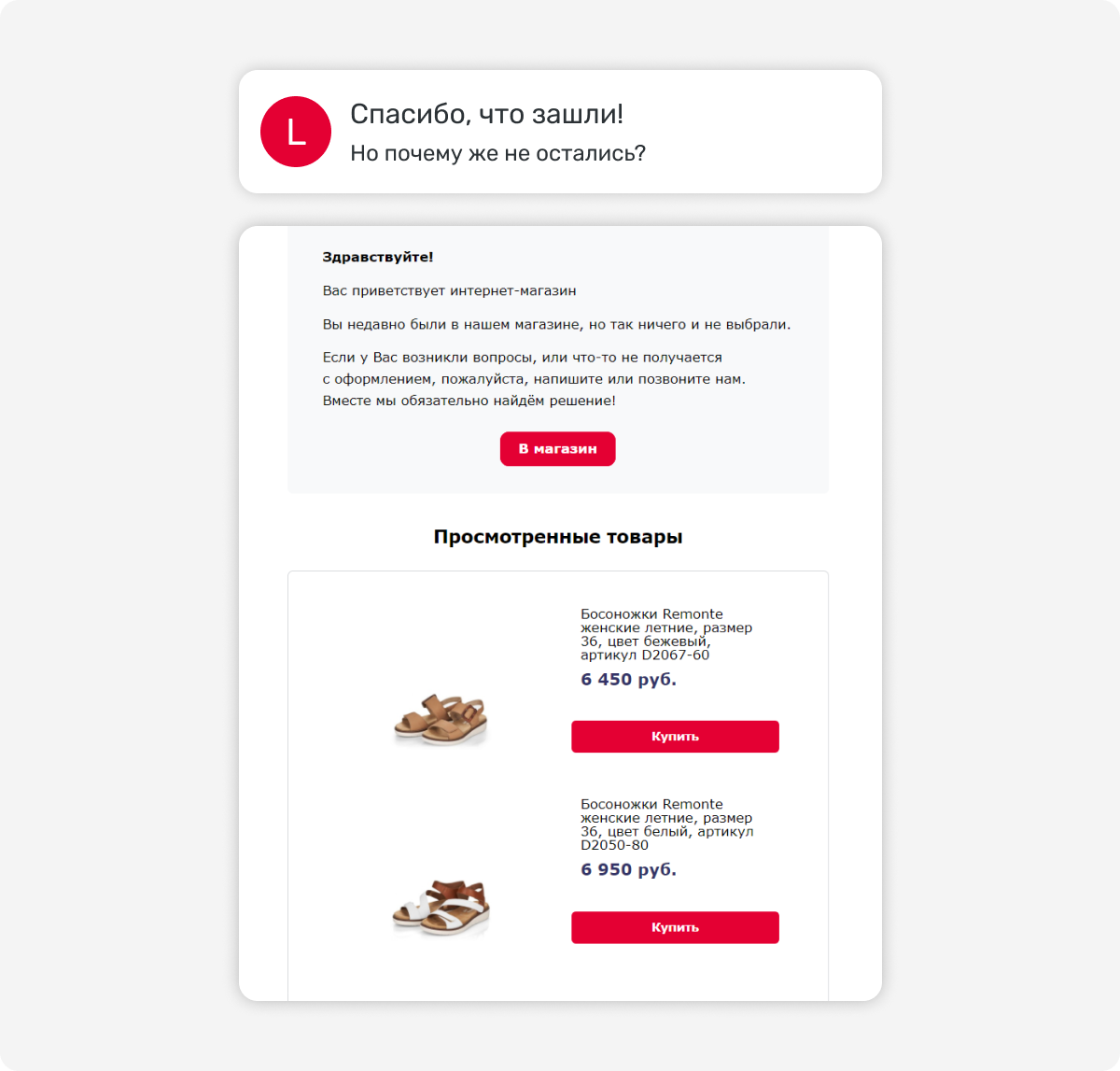This screenshot has height=1071, width=1120.
Task: Click the "Но почему же не остались?" preheader
Action: (497, 153)
